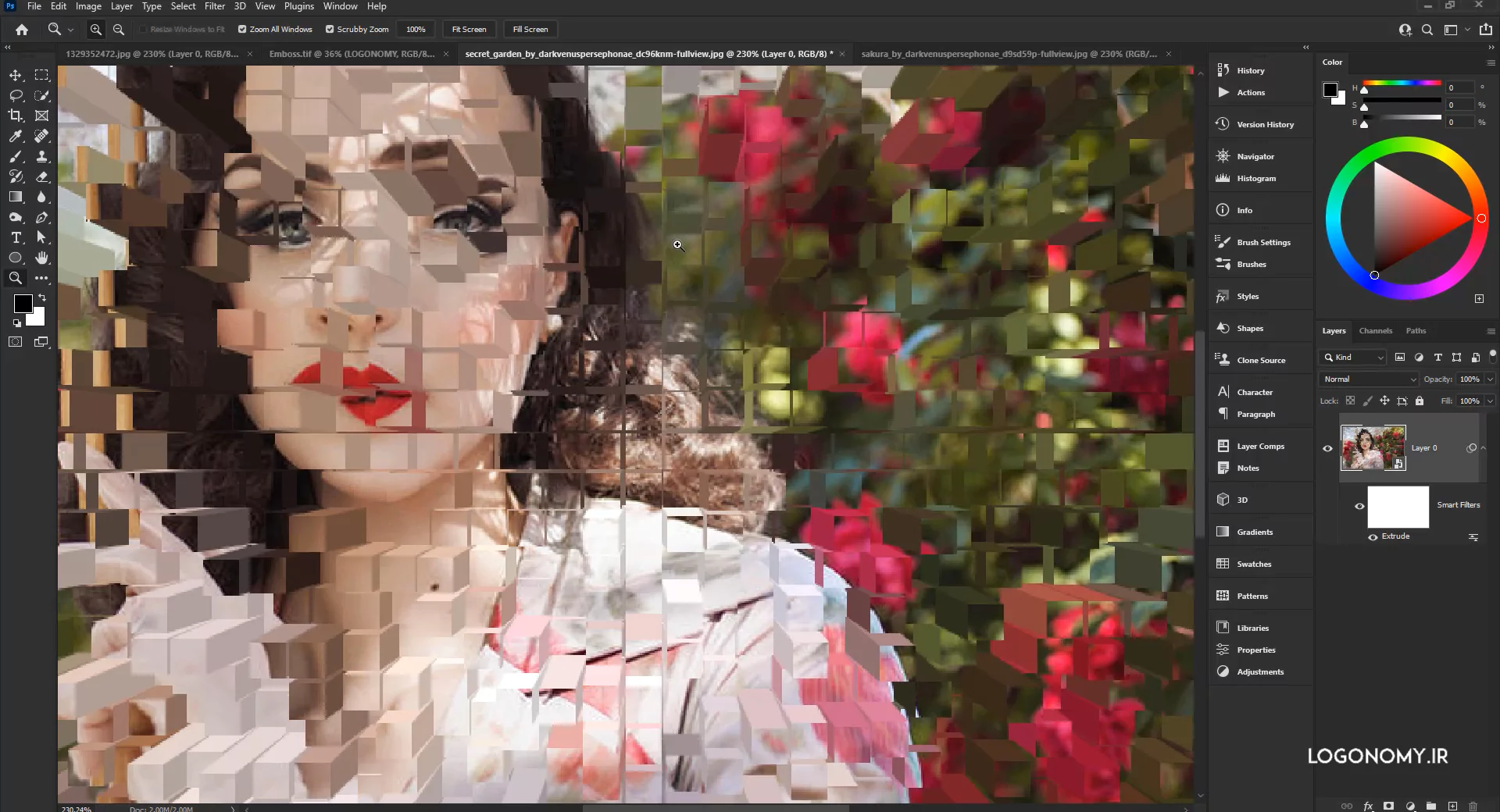Click the Zoom Out magnifier icon

(119, 29)
